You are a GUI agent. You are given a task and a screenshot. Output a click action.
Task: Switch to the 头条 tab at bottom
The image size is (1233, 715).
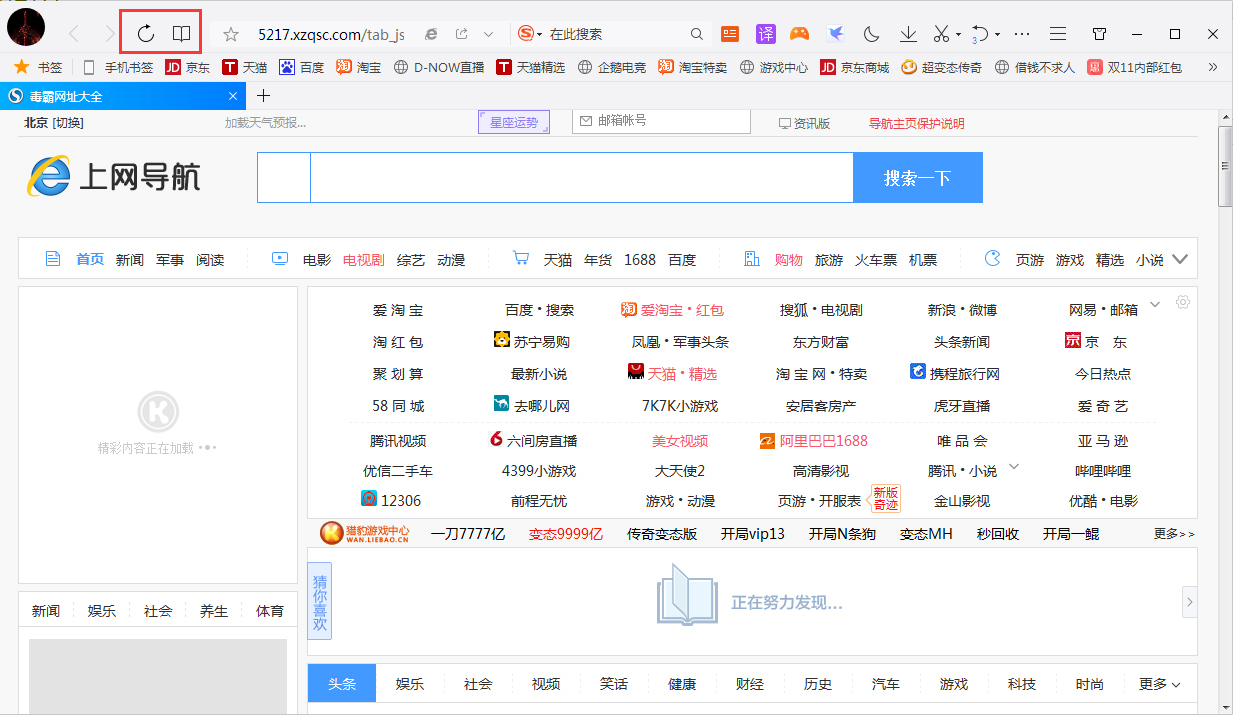click(341, 684)
